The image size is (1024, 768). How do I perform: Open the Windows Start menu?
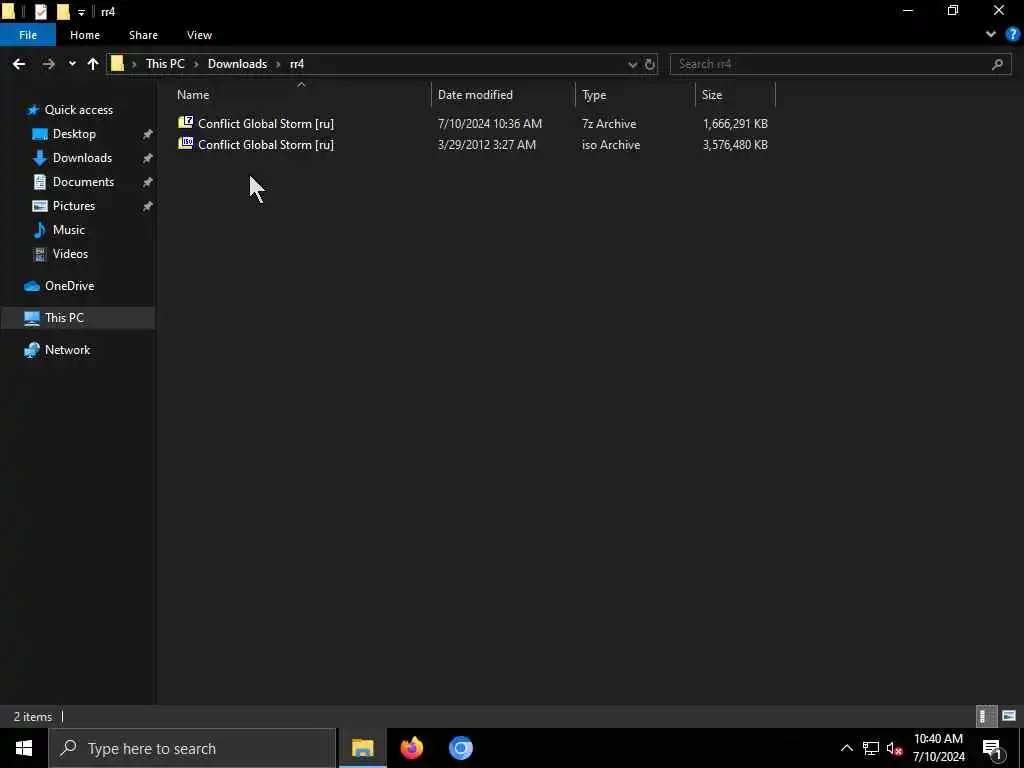pyautogui.click(x=24, y=748)
